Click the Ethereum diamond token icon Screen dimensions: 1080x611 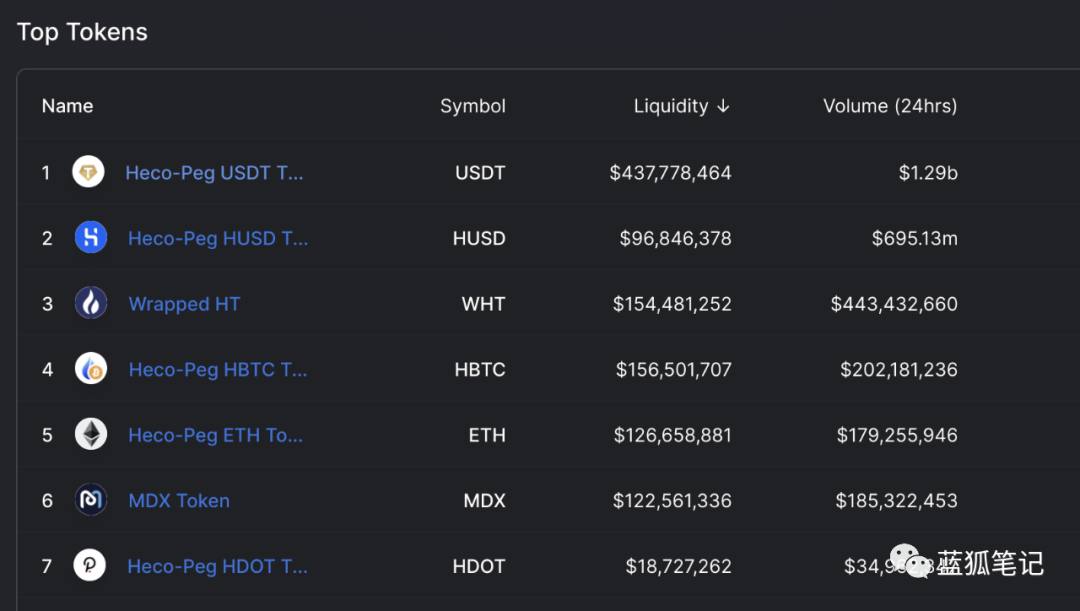click(x=91, y=434)
